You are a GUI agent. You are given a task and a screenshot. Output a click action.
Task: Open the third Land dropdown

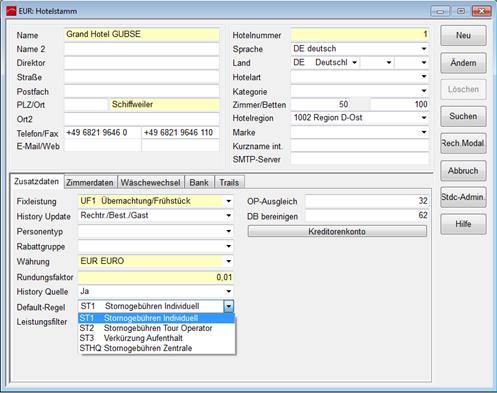[x=424, y=63]
